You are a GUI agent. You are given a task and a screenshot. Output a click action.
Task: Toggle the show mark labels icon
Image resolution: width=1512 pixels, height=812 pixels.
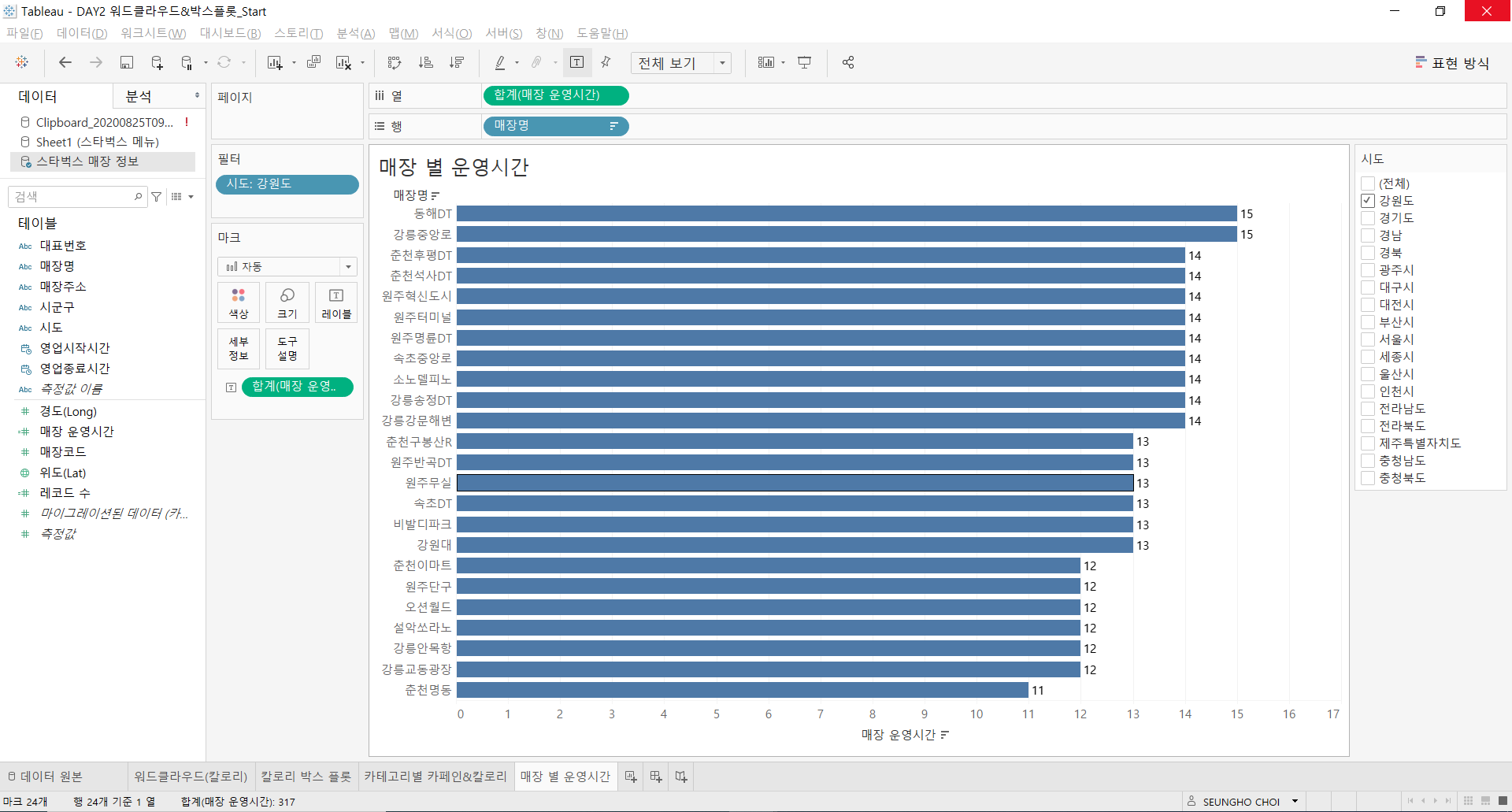point(576,62)
